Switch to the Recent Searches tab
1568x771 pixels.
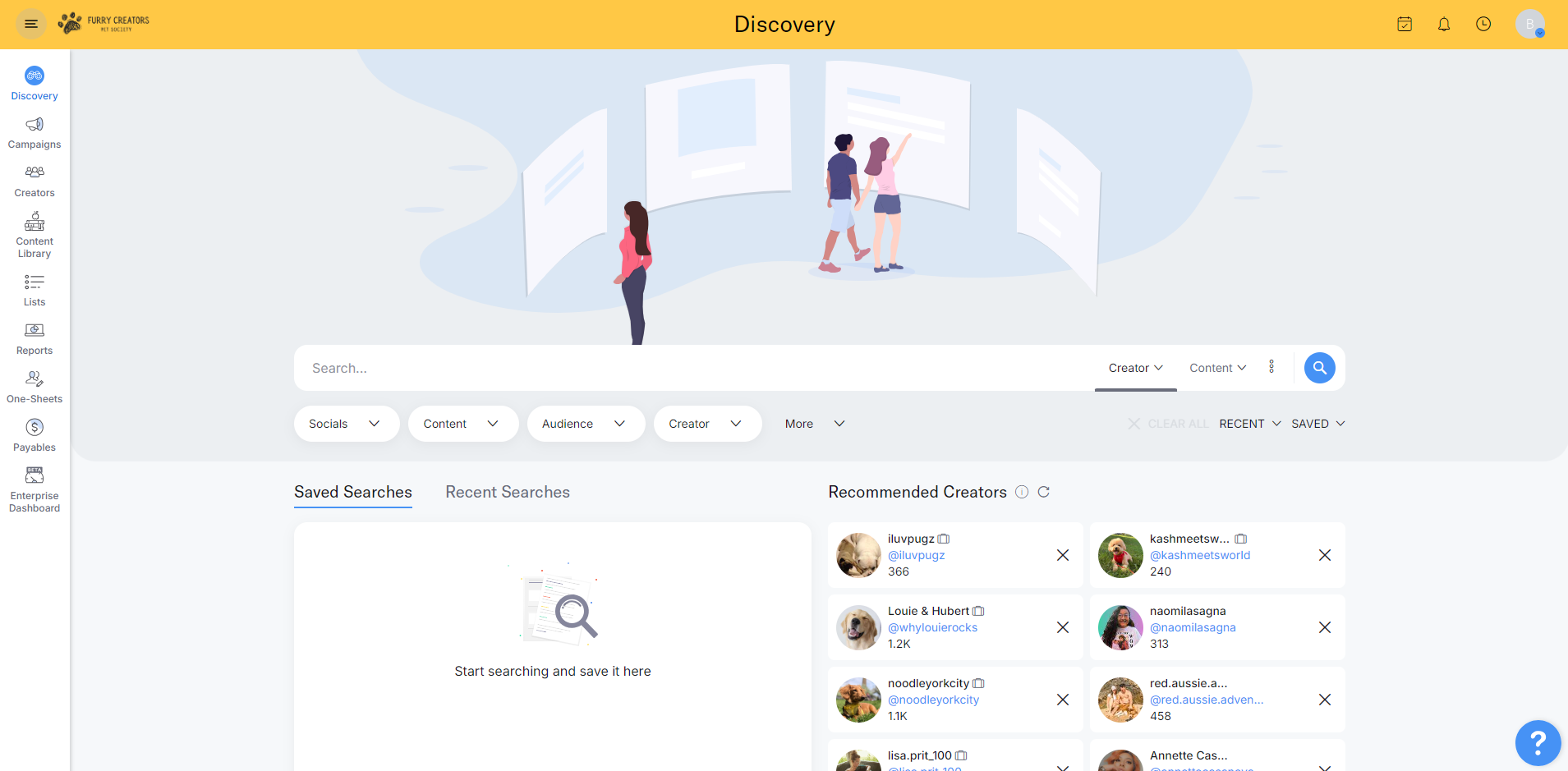[x=507, y=492]
